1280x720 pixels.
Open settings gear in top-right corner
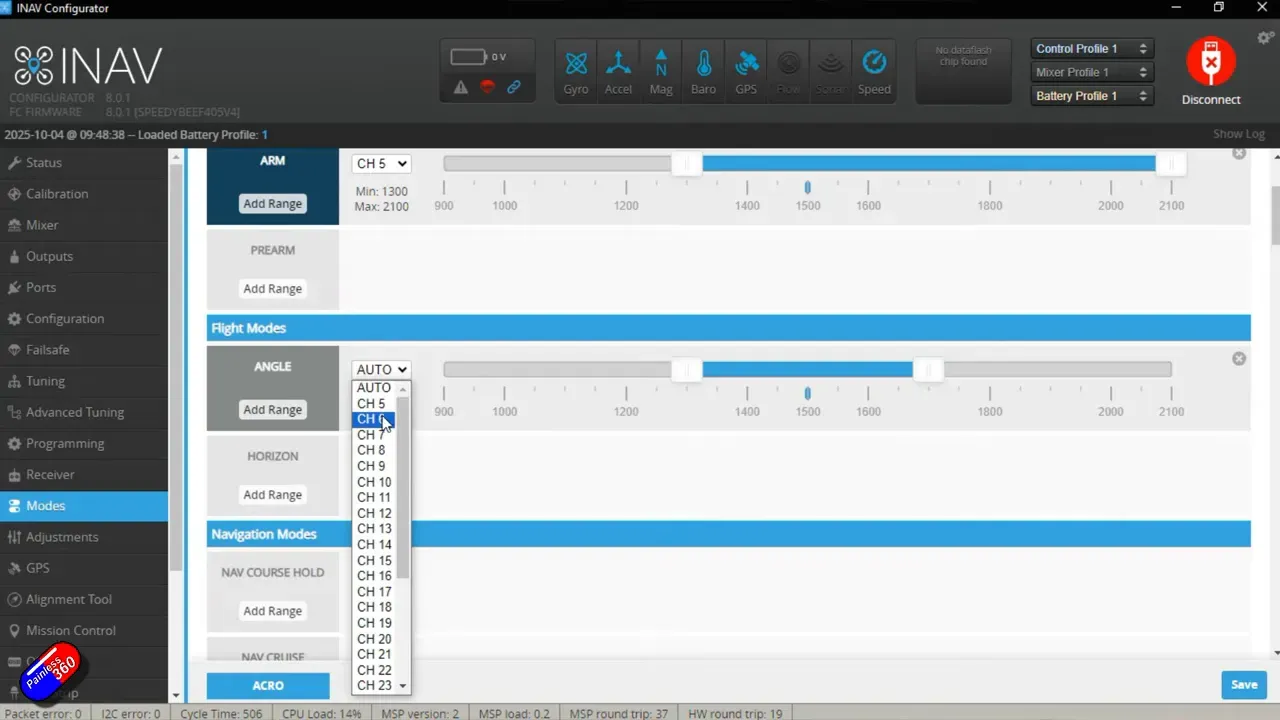point(1265,38)
